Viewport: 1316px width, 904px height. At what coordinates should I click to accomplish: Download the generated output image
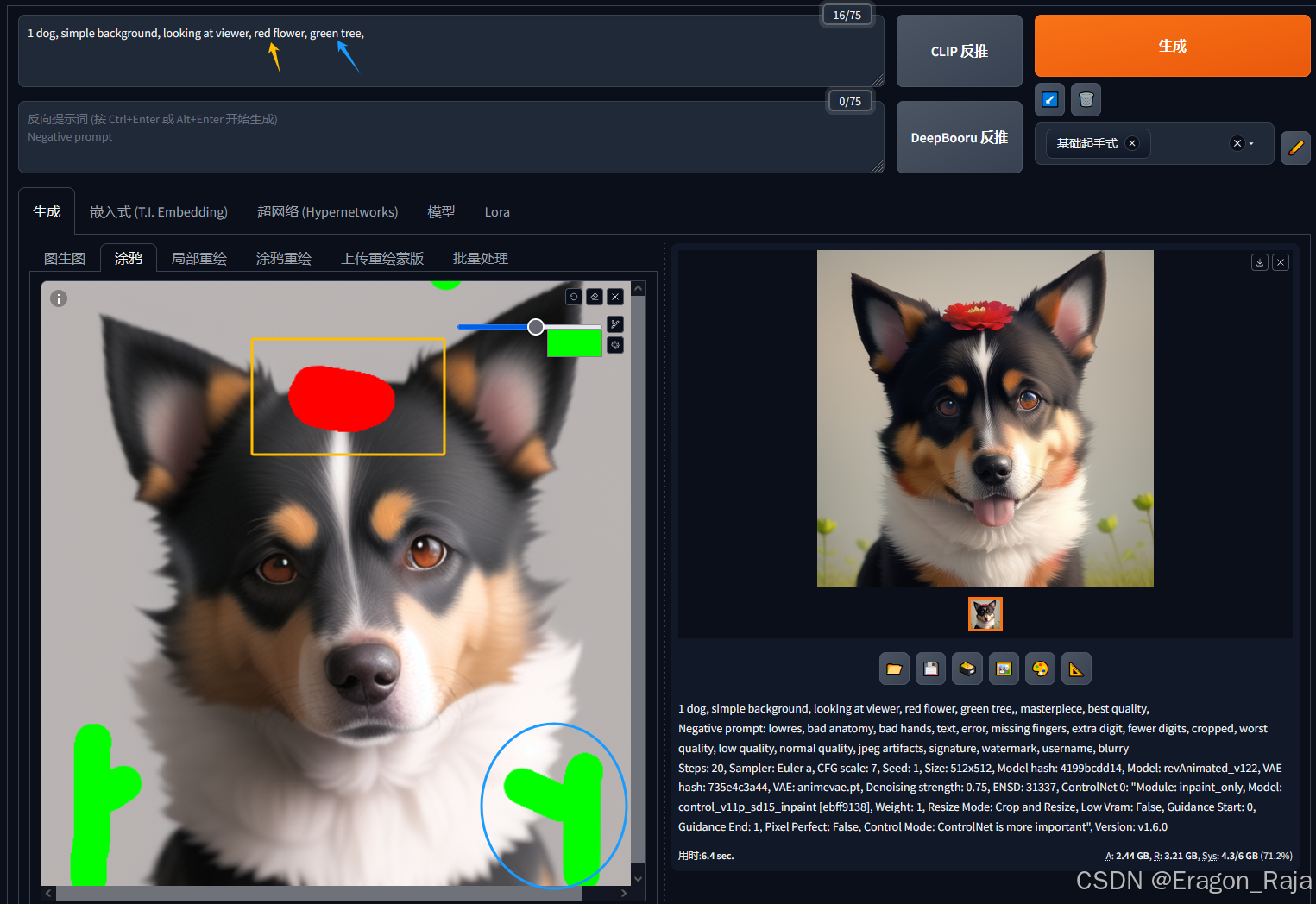[x=1260, y=262]
